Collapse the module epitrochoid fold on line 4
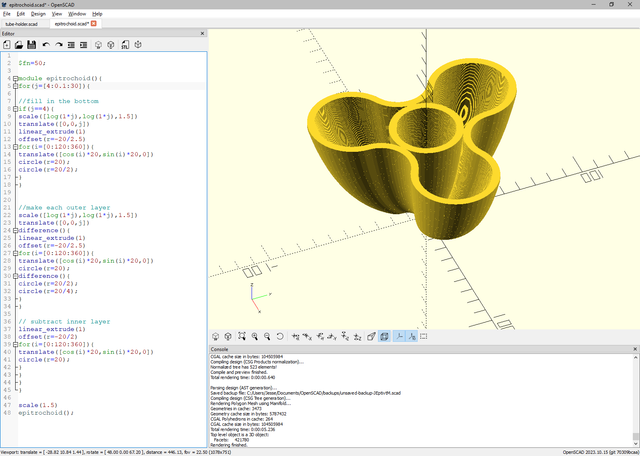 click(x=16, y=78)
